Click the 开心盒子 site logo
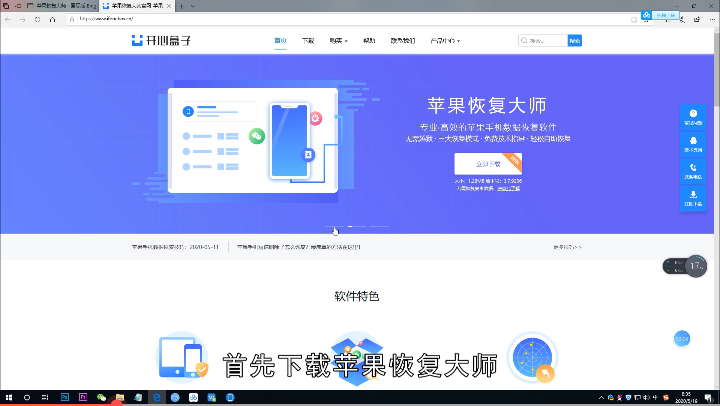This screenshot has width=720, height=406. click(x=161, y=40)
